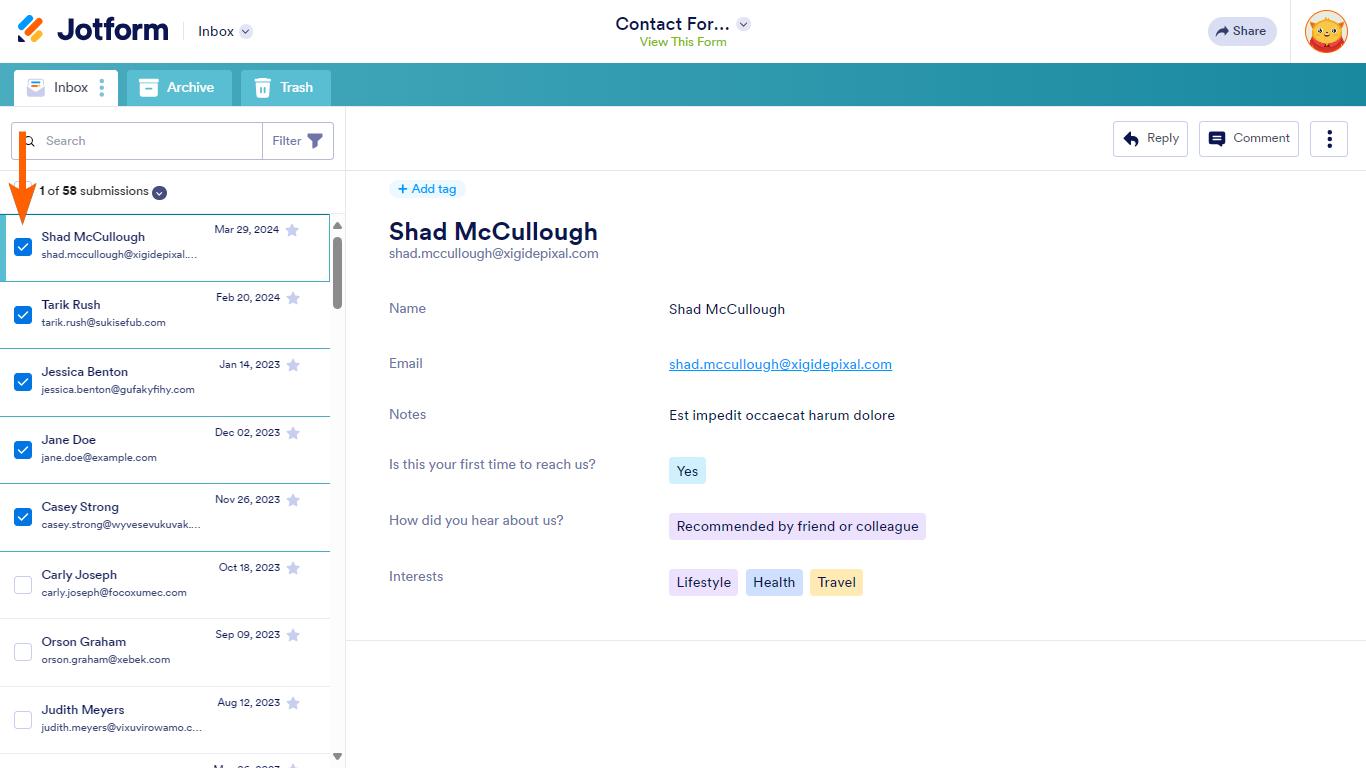Click the search magnifier icon

pyautogui.click(x=29, y=141)
